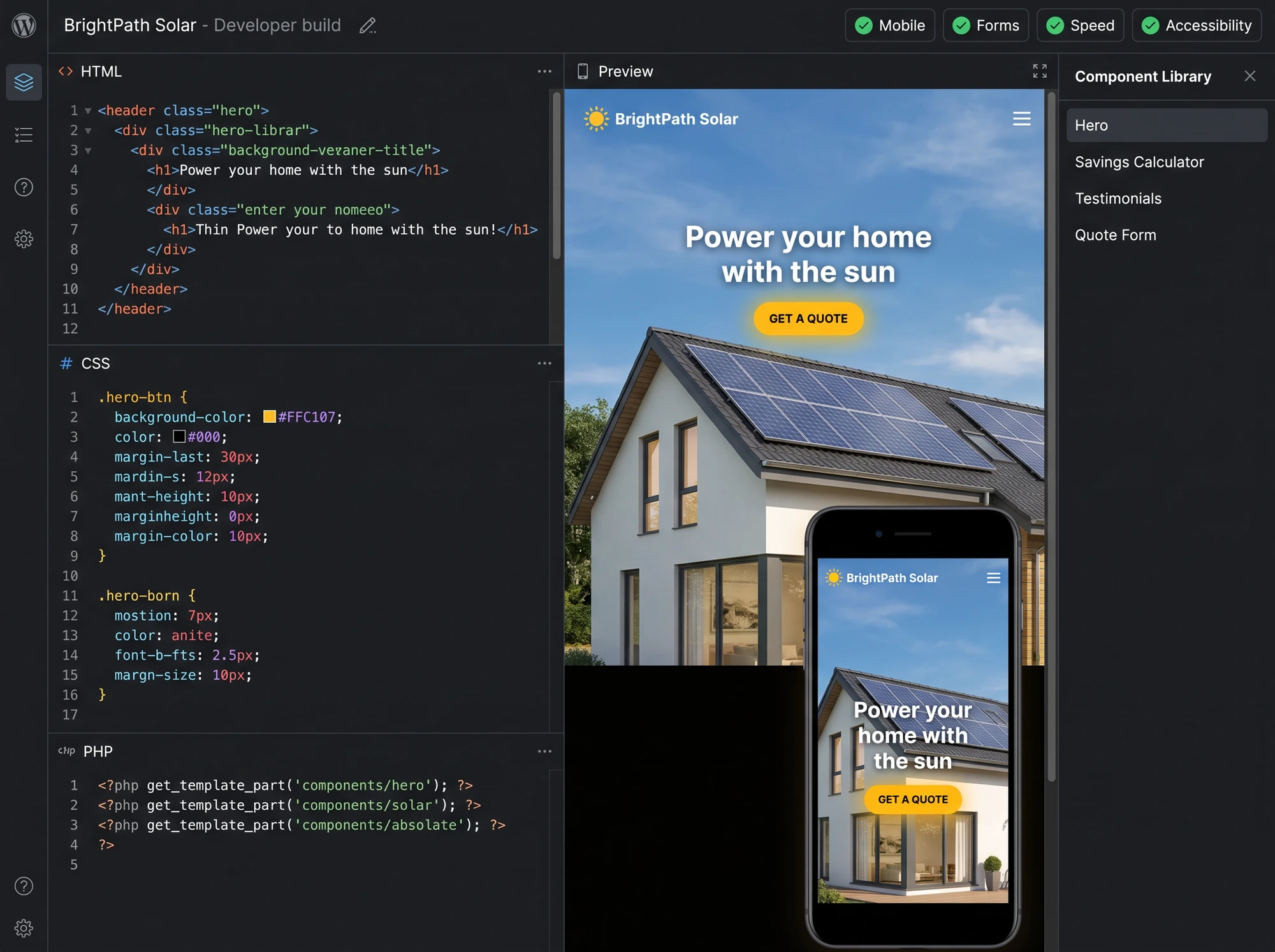Click the pencil icon to rename project
The height and width of the screenshot is (952, 1275).
click(x=368, y=26)
